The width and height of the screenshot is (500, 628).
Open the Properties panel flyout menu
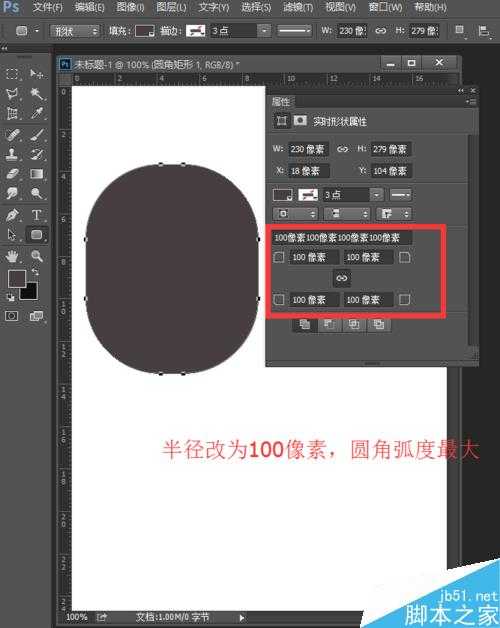pyautogui.click(x=472, y=102)
